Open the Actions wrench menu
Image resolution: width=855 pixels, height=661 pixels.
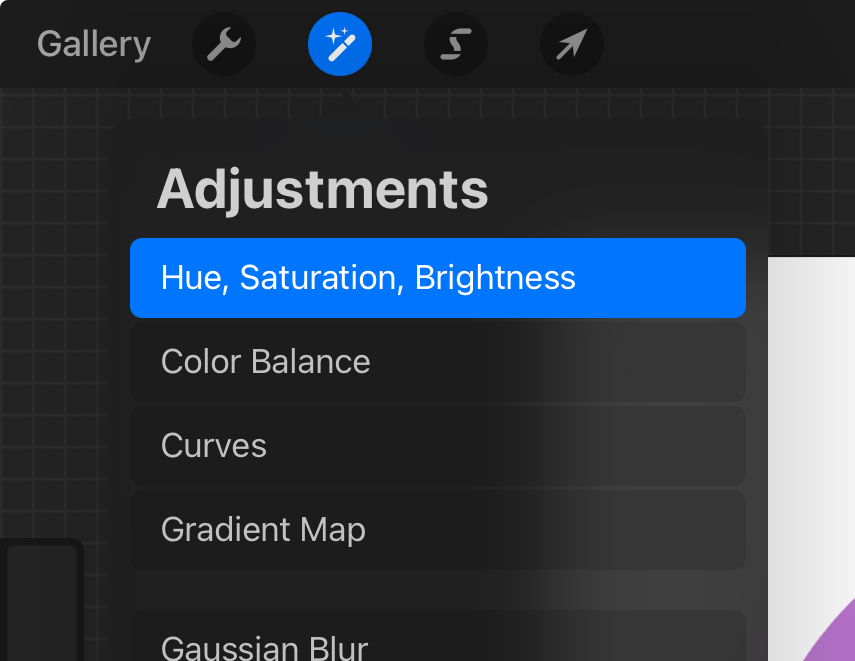(224, 44)
